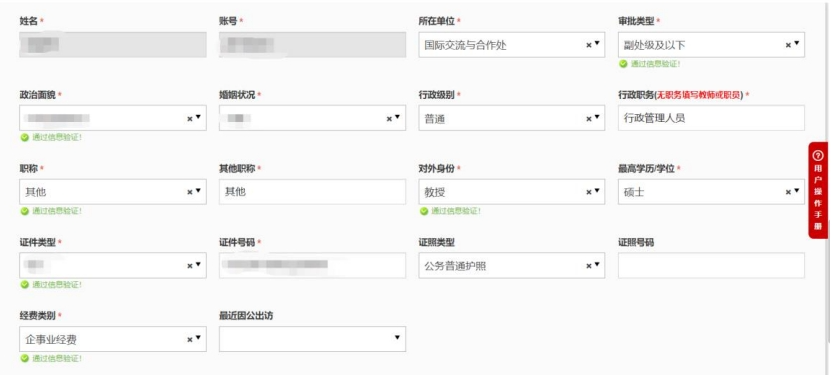Open the 对外身份 dropdown showing 教授
The height and width of the screenshot is (381, 832).
click(512, 192)
